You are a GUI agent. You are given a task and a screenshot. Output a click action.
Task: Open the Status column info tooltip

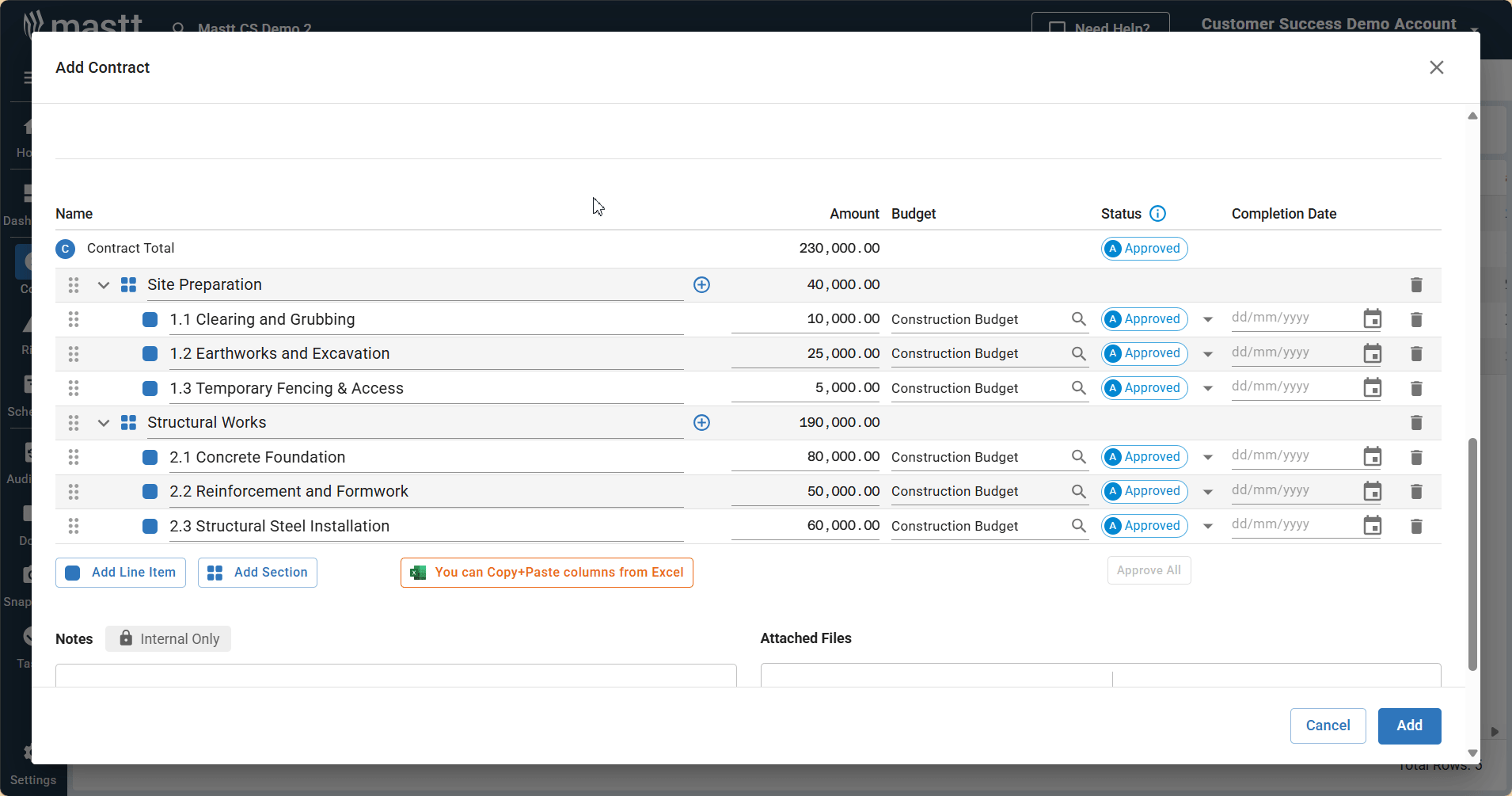point(1157,213)
